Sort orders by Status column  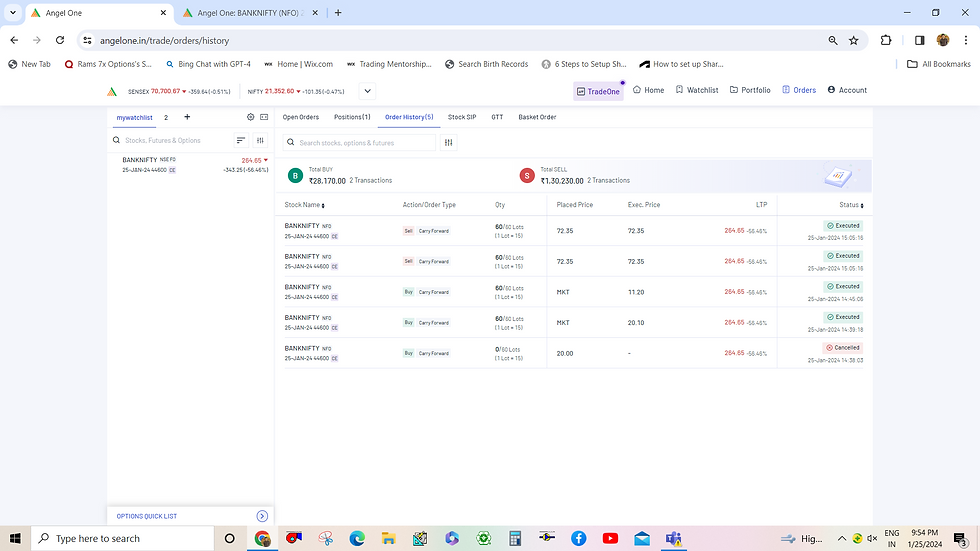(851, 205)
